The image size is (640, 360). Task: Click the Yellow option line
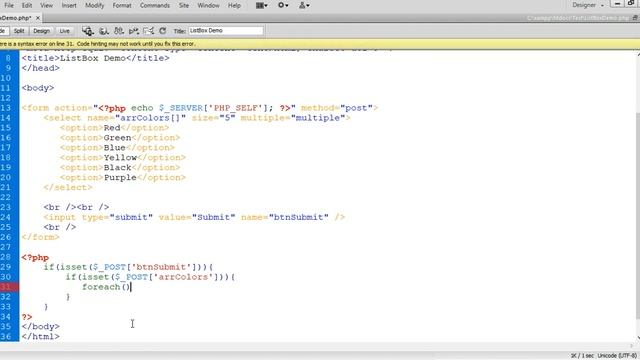pyautogui.click(x=123, y=158)
